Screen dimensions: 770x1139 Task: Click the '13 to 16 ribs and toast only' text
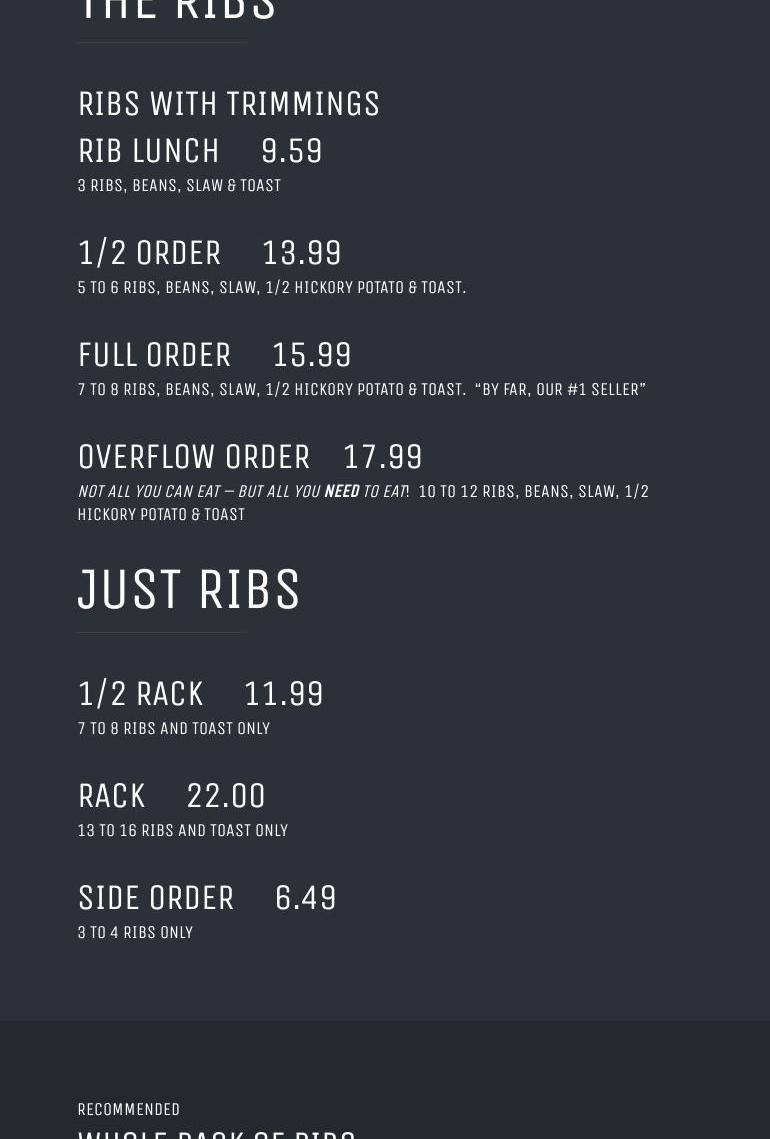(183, 831)
